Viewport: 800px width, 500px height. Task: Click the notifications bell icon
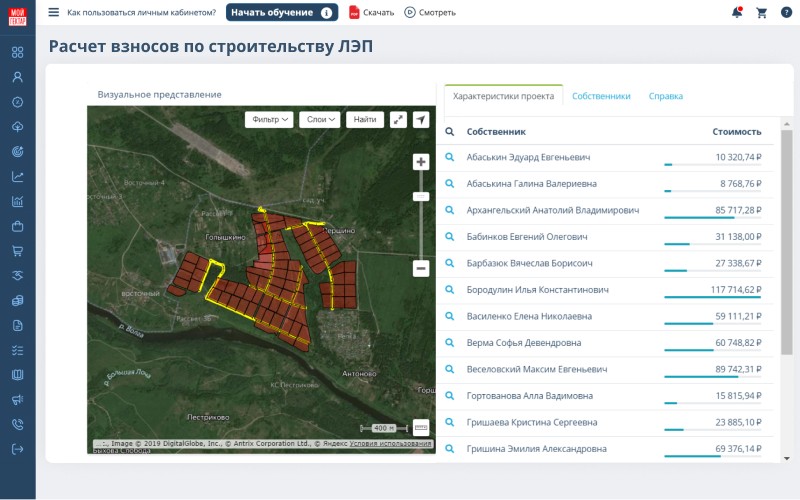click(x=737, y=12)
